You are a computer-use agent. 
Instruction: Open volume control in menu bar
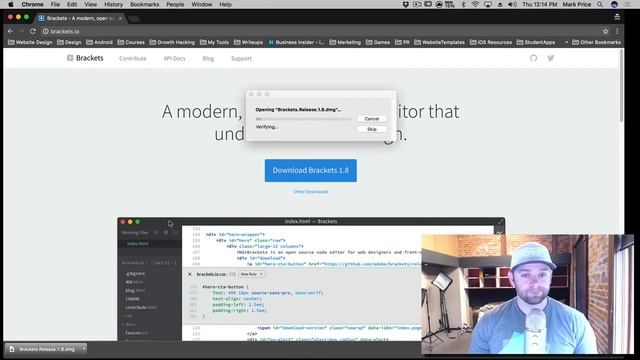click(512, 4)
